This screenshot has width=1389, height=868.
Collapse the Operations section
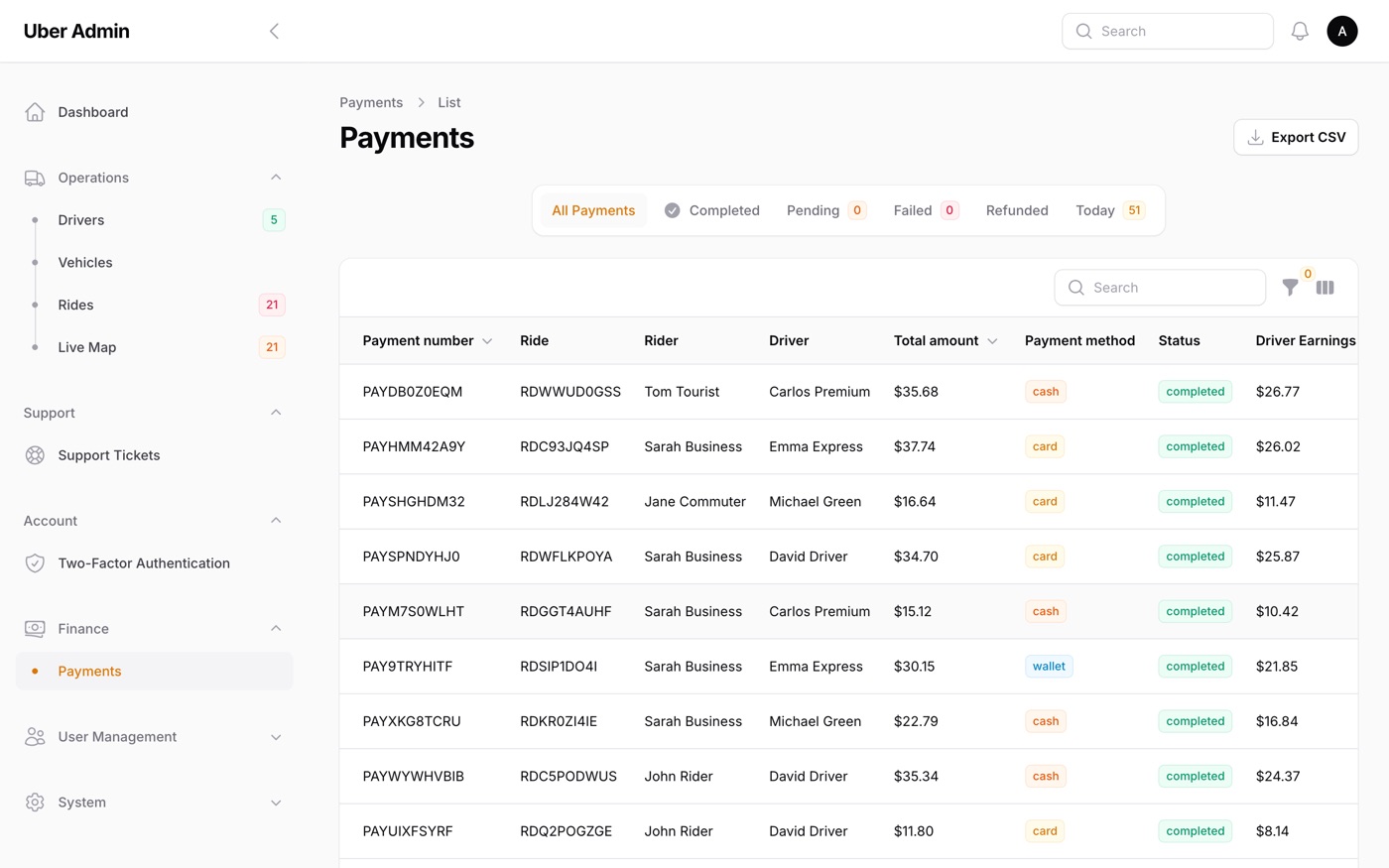[x=276, y=178]
